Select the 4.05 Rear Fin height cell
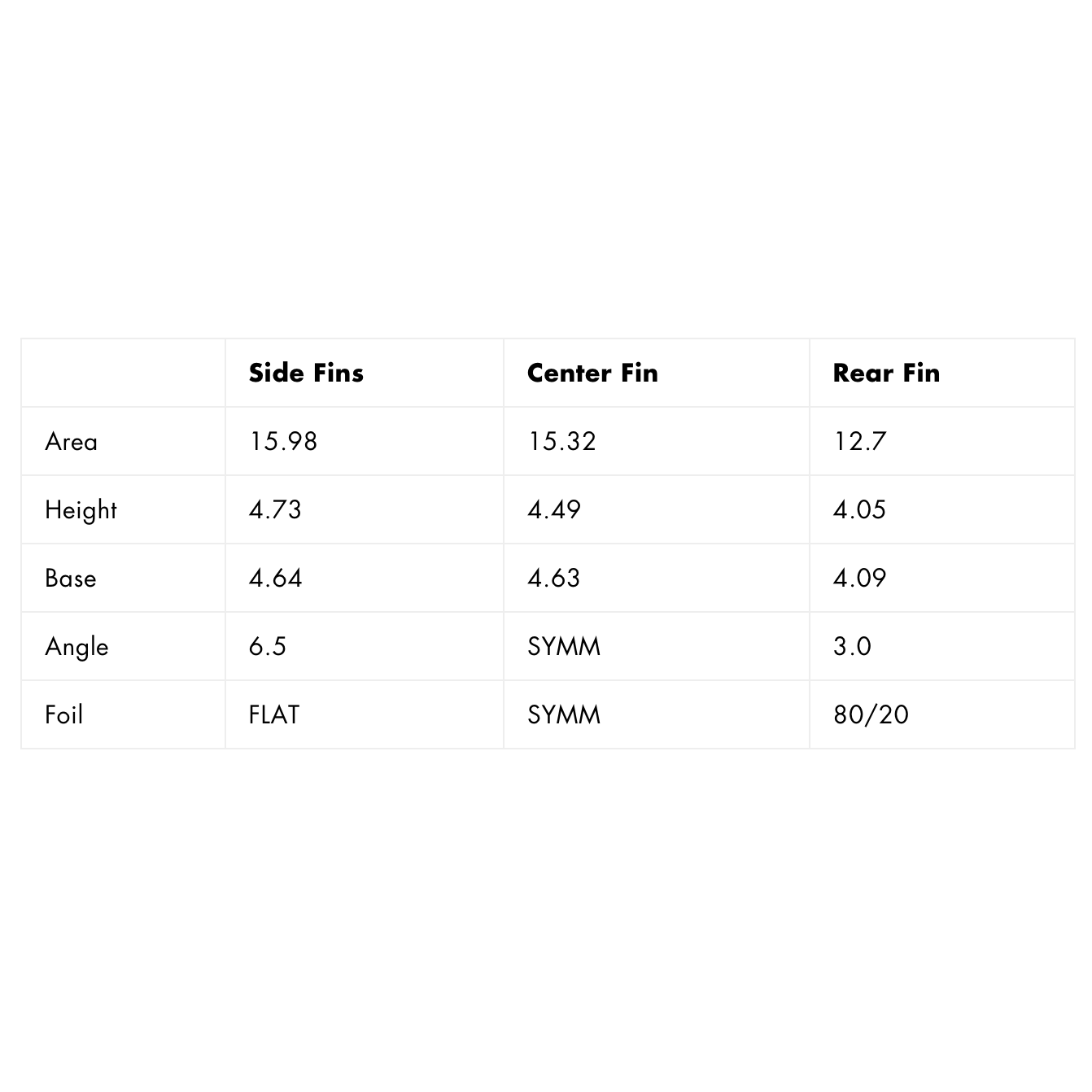 859,510
